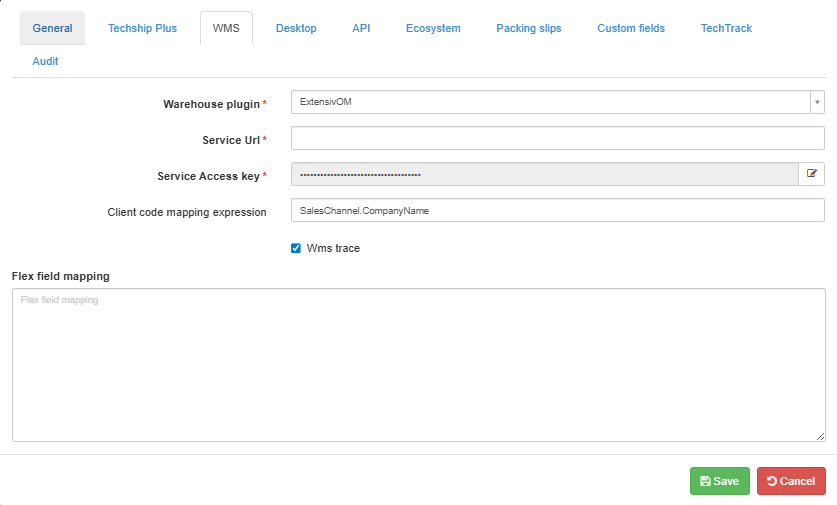The image size is (837, 505).
Task: Click into the Flex field mapping textarea
Action: 418,365
